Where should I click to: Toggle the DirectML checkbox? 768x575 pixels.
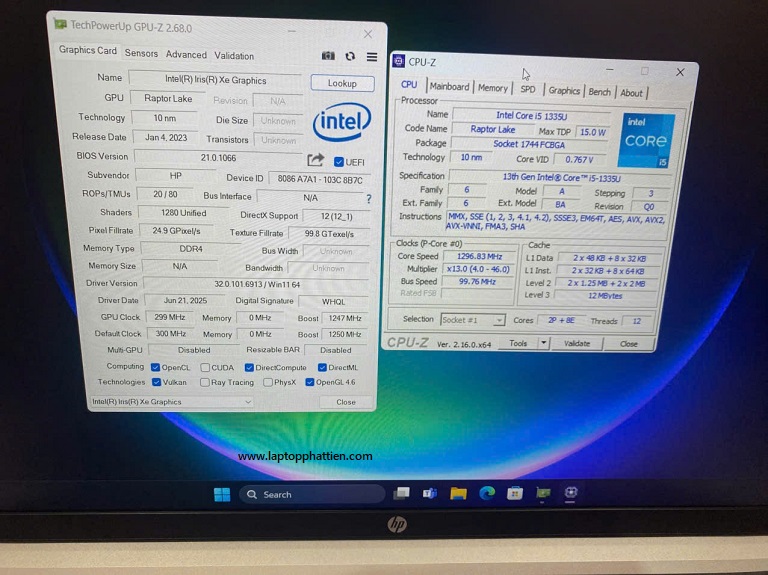[322, 367]
